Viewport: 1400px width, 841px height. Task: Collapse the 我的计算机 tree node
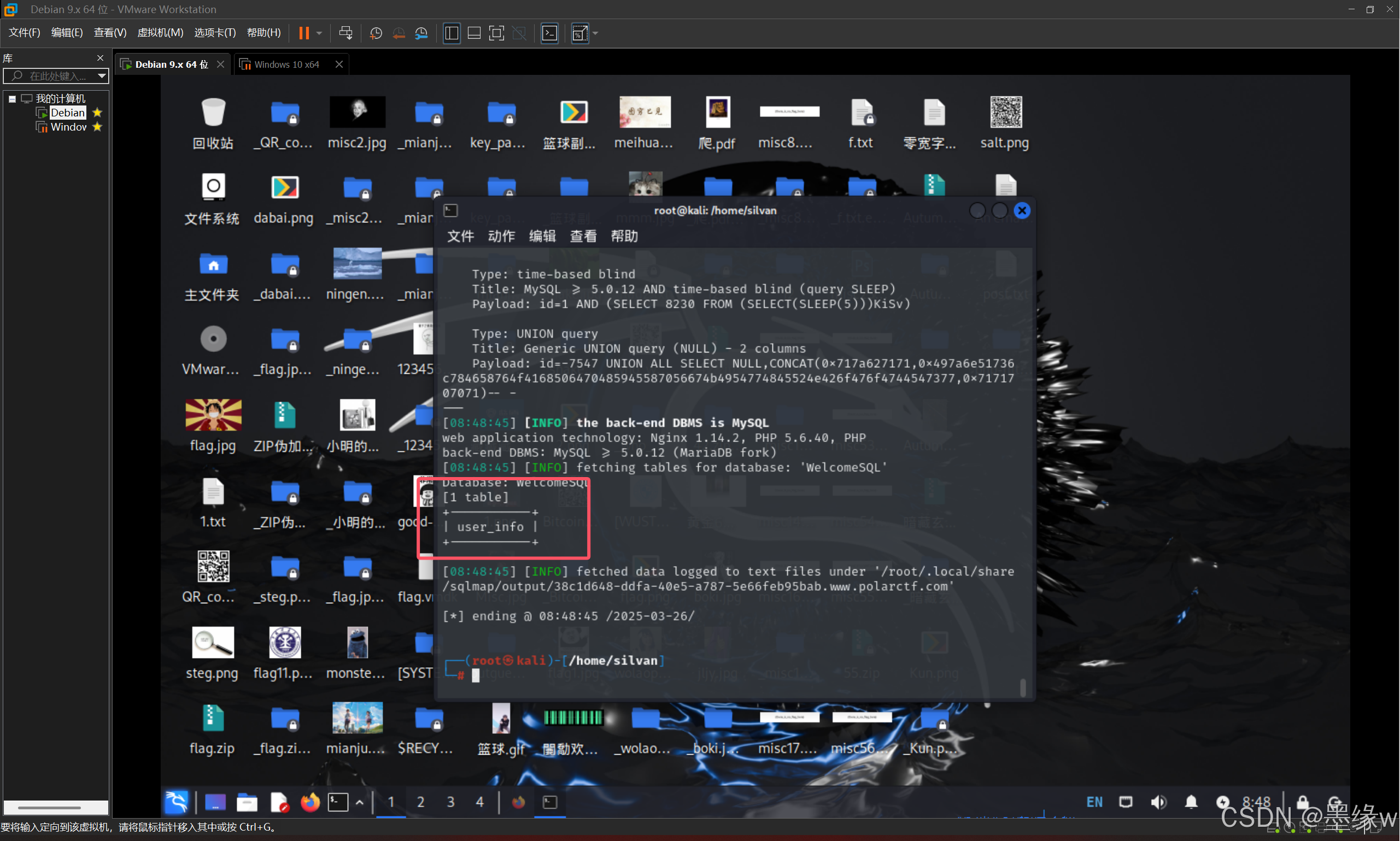coord(12,98)
